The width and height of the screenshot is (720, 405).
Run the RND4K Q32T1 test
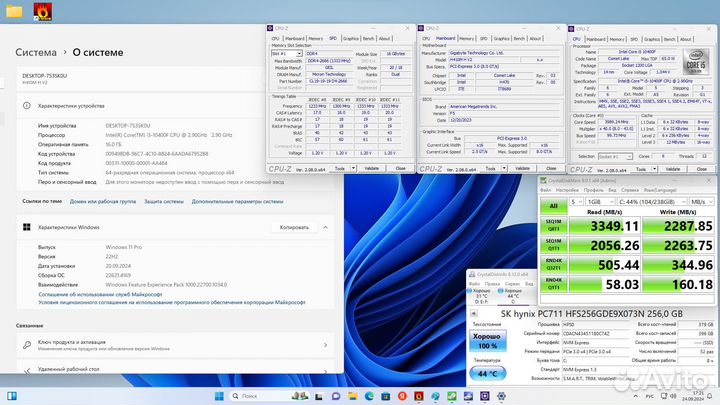point(553,264)
